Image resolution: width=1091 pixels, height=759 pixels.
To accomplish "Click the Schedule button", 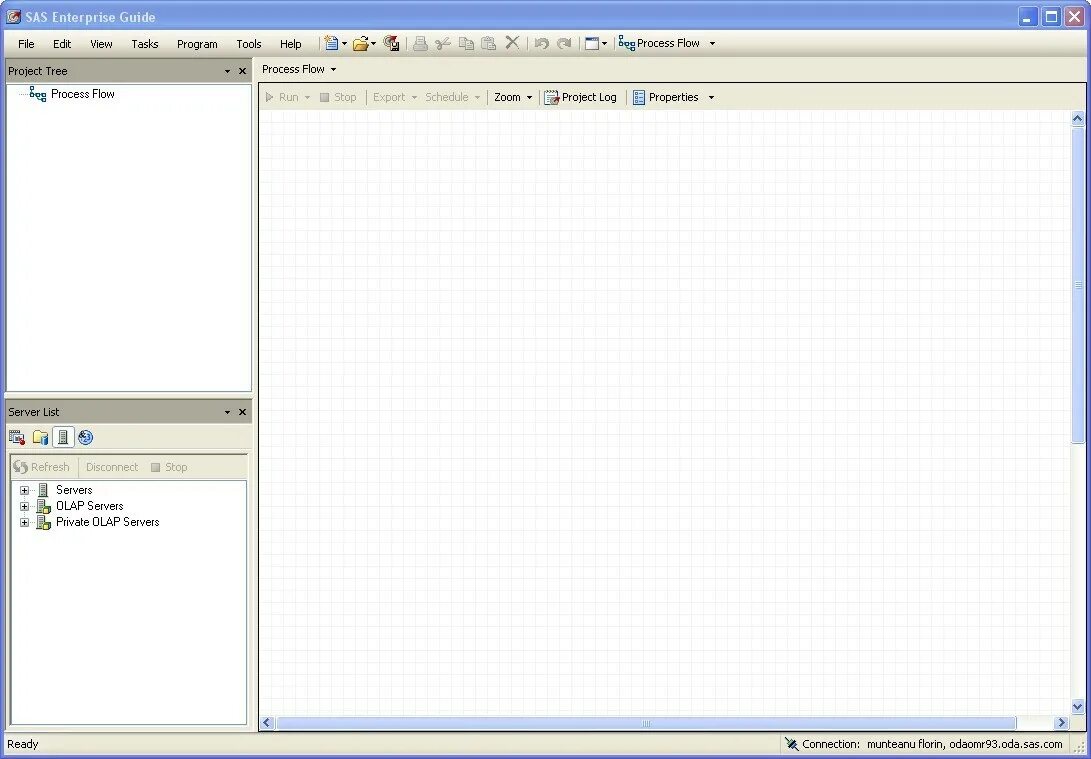I will click(447, 97).
